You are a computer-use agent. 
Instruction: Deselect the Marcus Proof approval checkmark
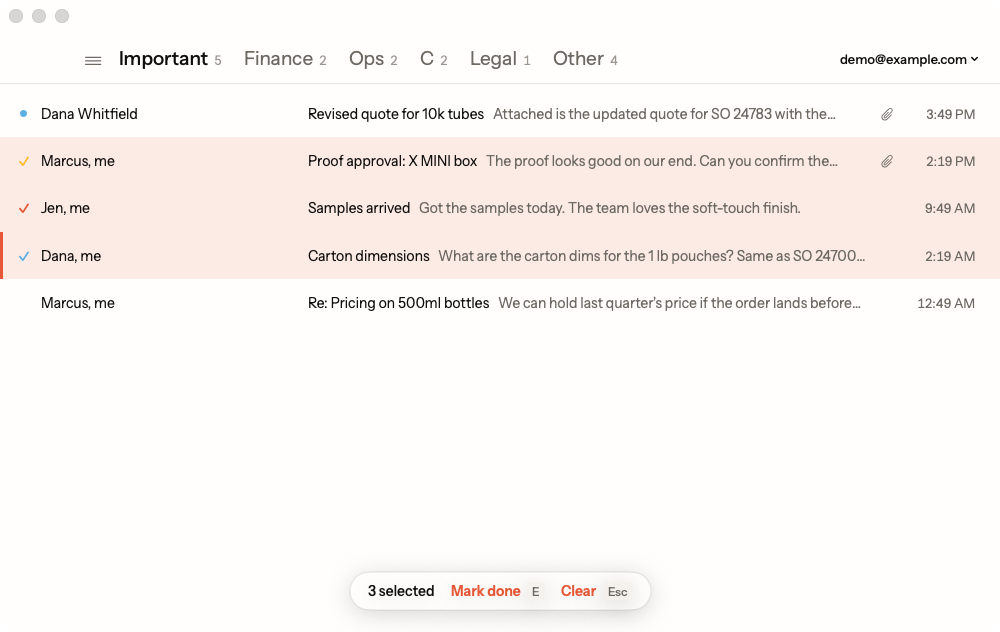point(24,161)
